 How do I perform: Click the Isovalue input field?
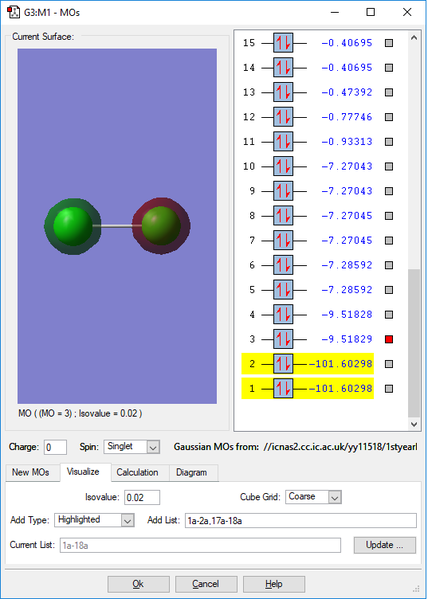coord(142,497)
